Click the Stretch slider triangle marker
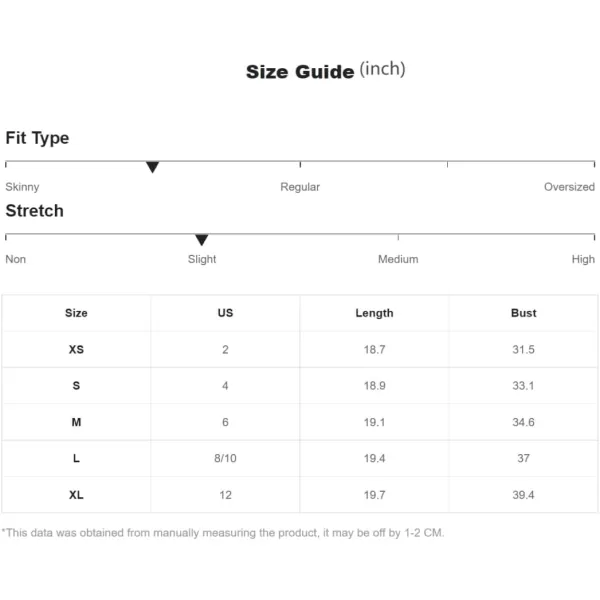Screen dimensions: 600x600 click(201, 240)
